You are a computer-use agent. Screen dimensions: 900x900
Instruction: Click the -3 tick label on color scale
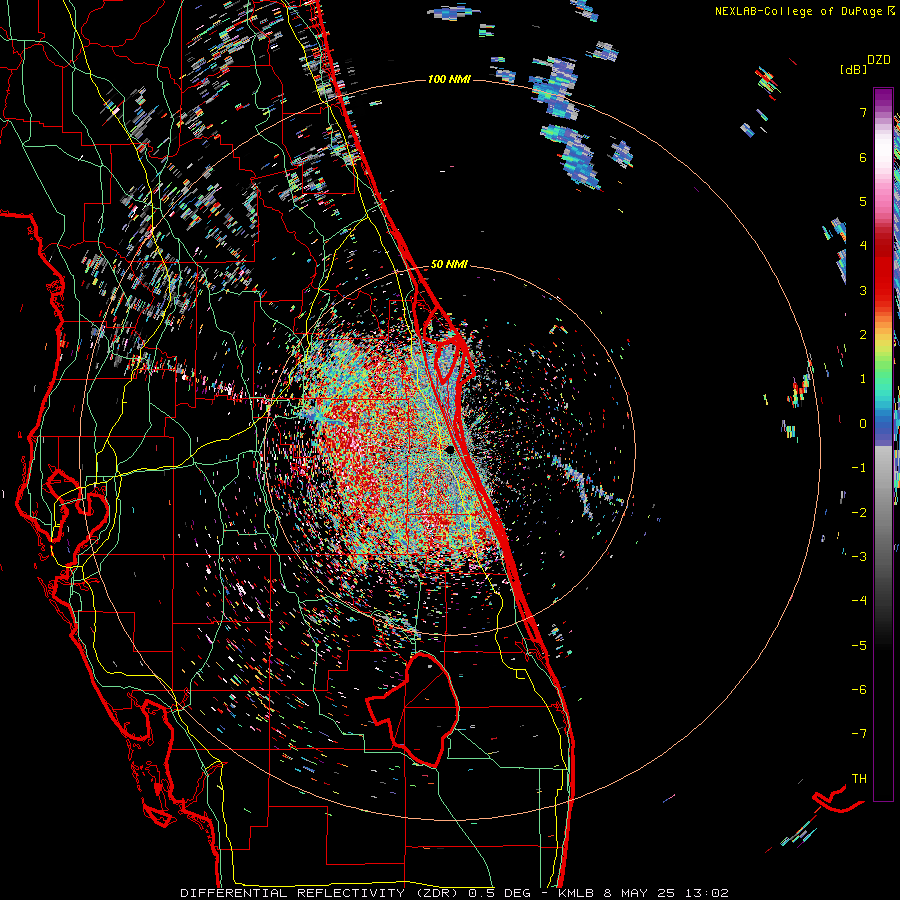tap(859, 557)
